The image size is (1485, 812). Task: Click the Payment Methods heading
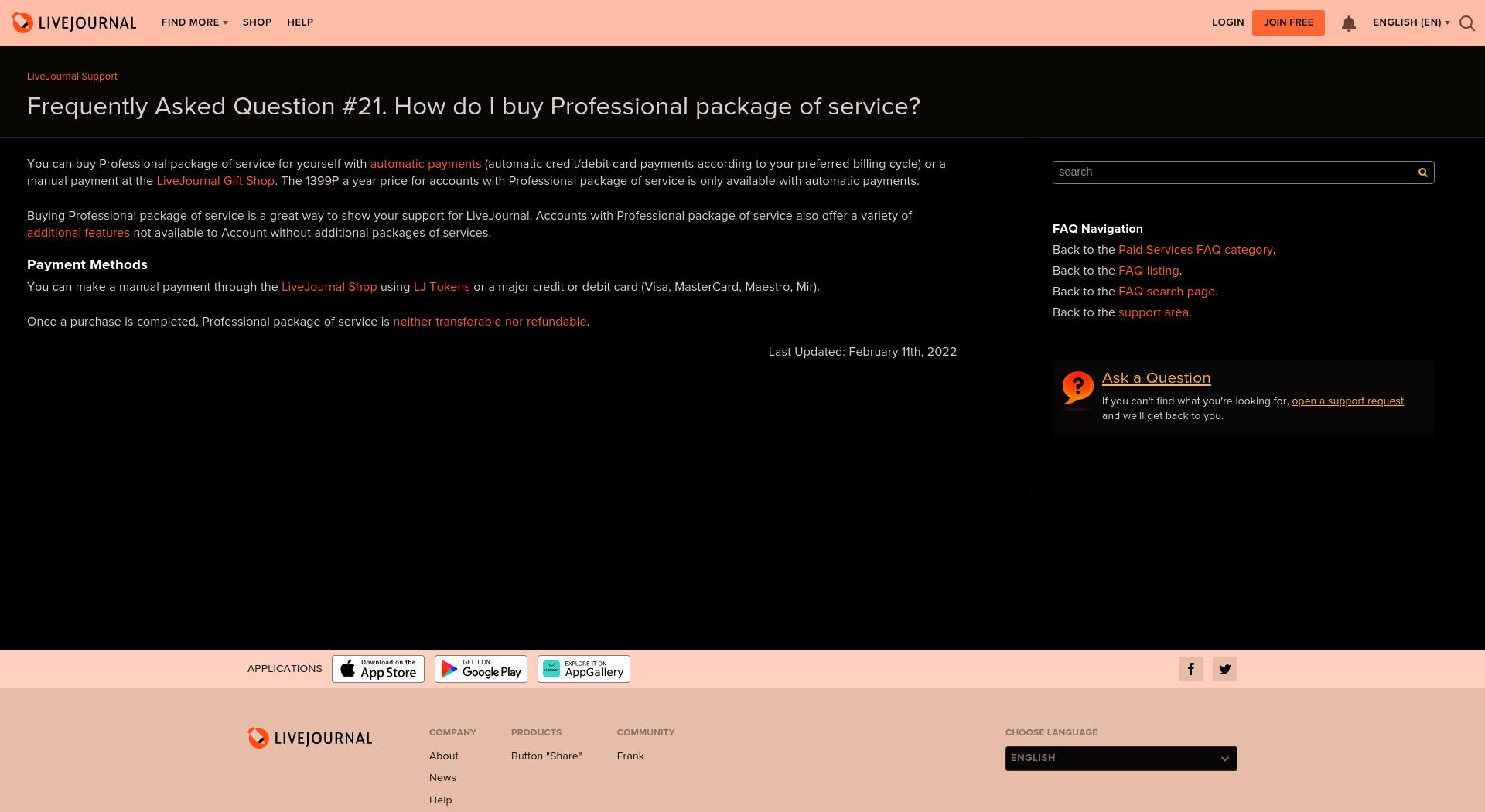[87, 264]
